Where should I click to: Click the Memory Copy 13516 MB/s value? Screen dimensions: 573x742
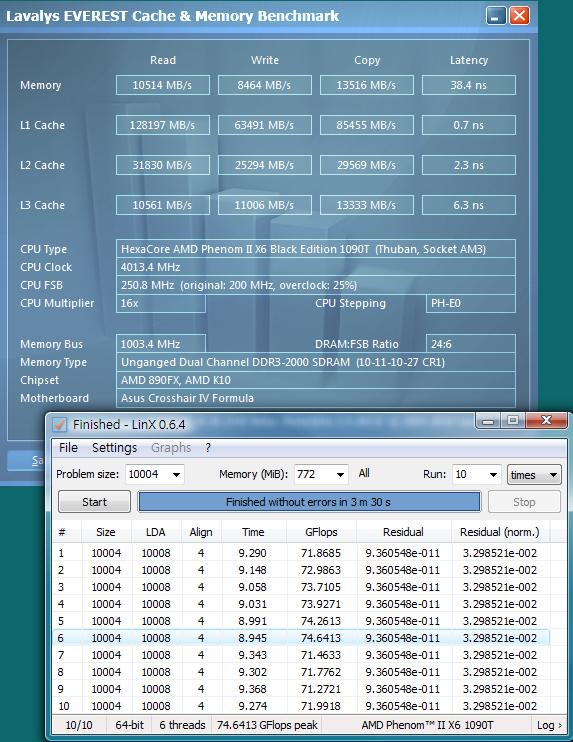(367, 85)
